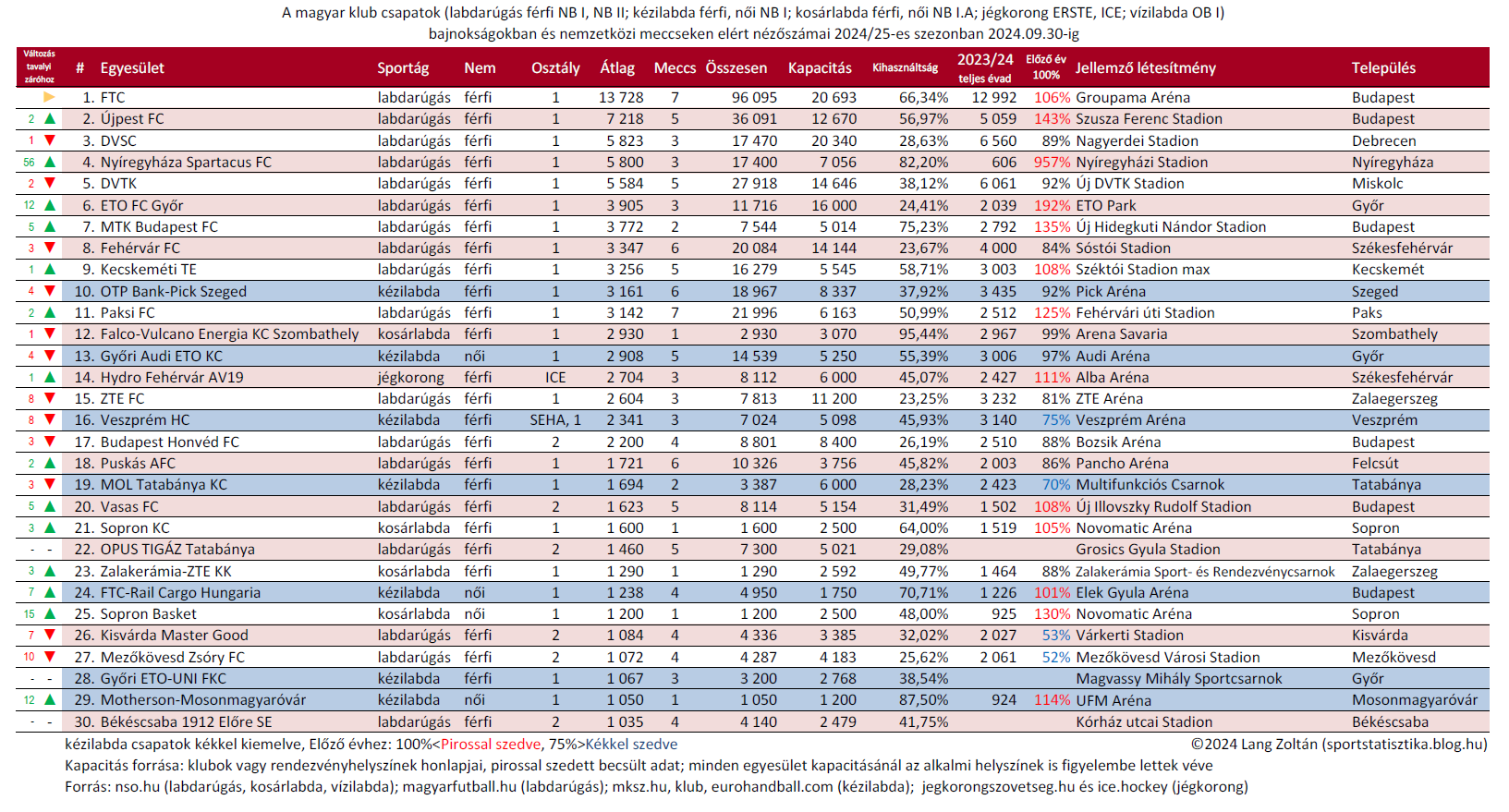
Task: Click the Felcsút town cell
Action: (x=1375, y=463)
